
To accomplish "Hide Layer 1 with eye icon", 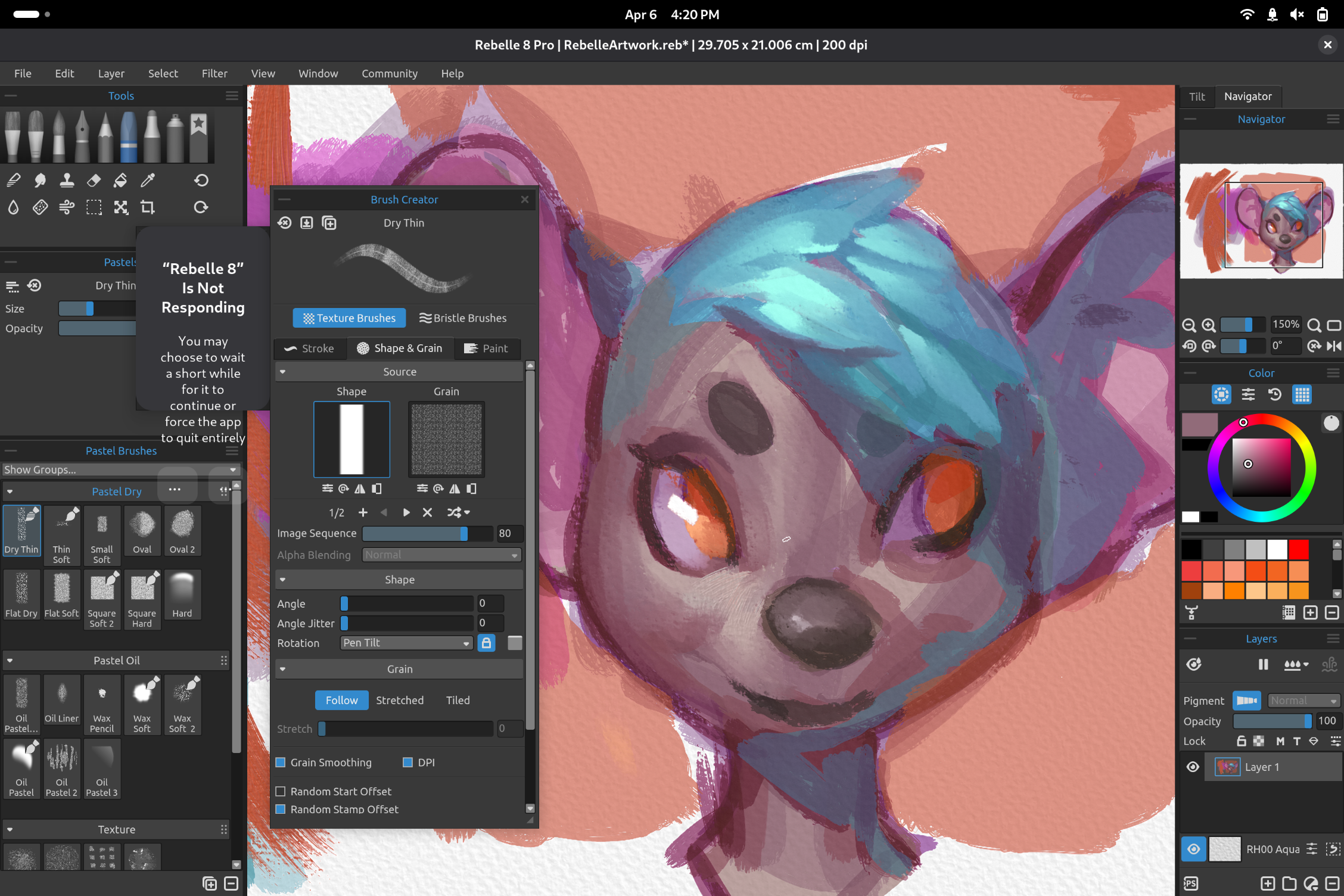I will click(1193, 767).
